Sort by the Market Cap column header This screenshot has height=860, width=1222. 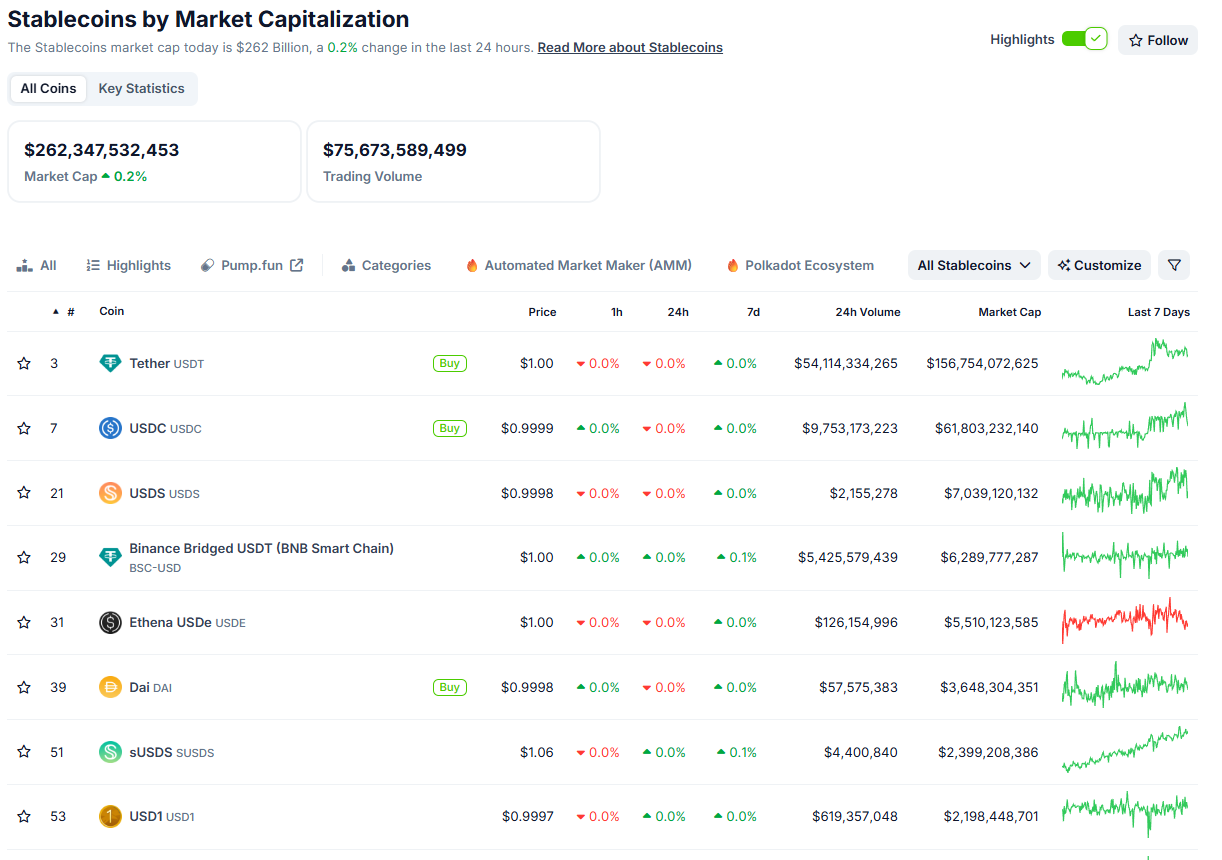pyautogui.click(x=1010, y=312)
